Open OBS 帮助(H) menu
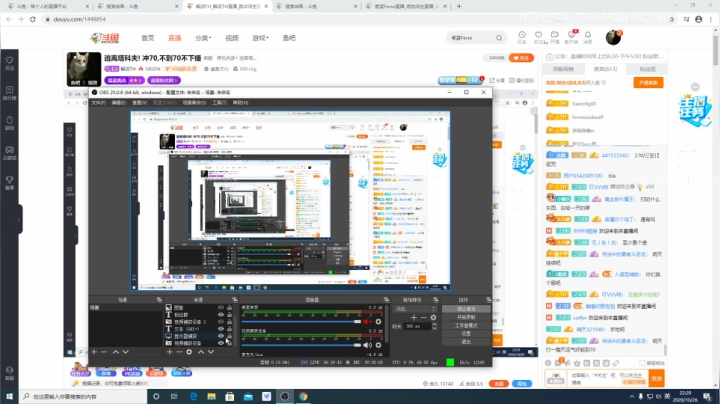 (x=240, y=102)
